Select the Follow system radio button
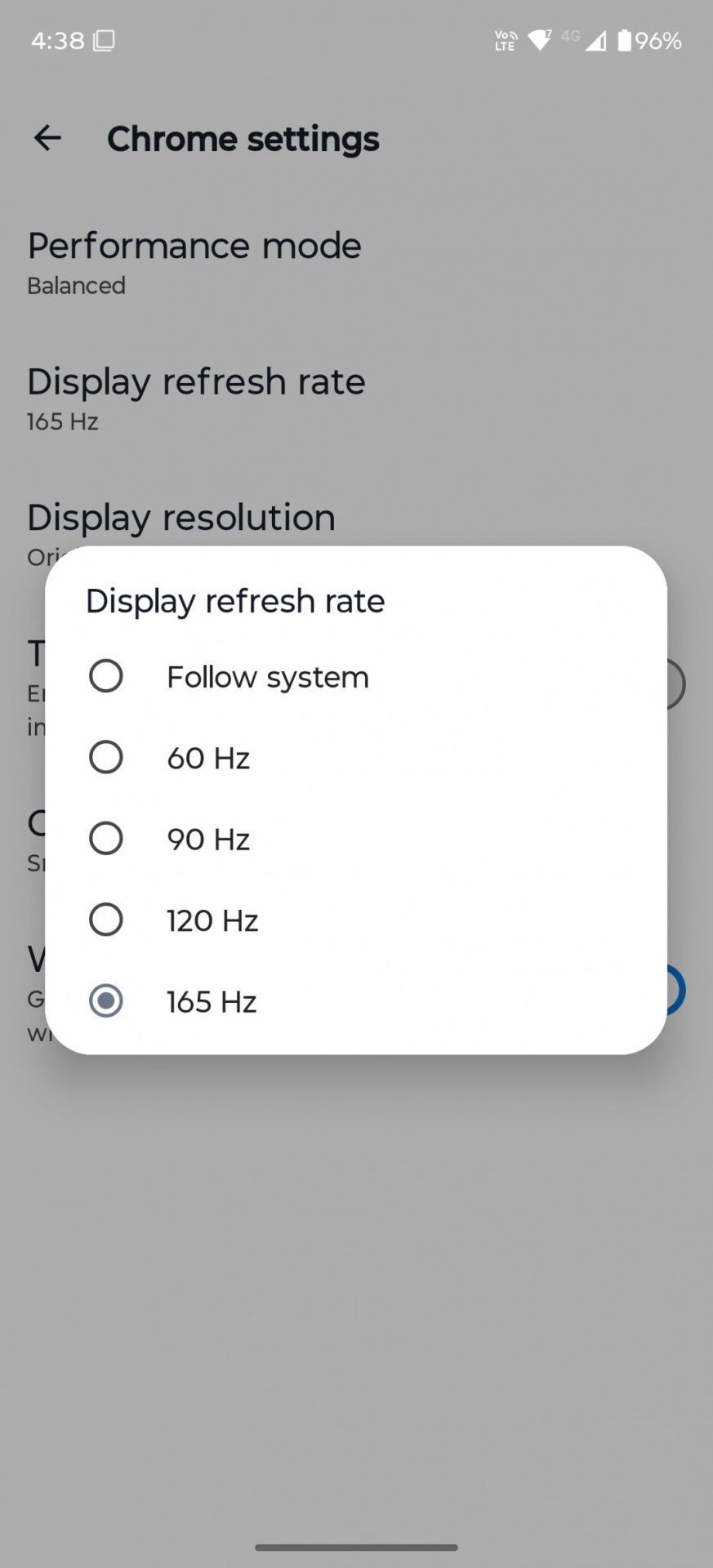This screenshot has width=713, height=1568. [106, 676]
